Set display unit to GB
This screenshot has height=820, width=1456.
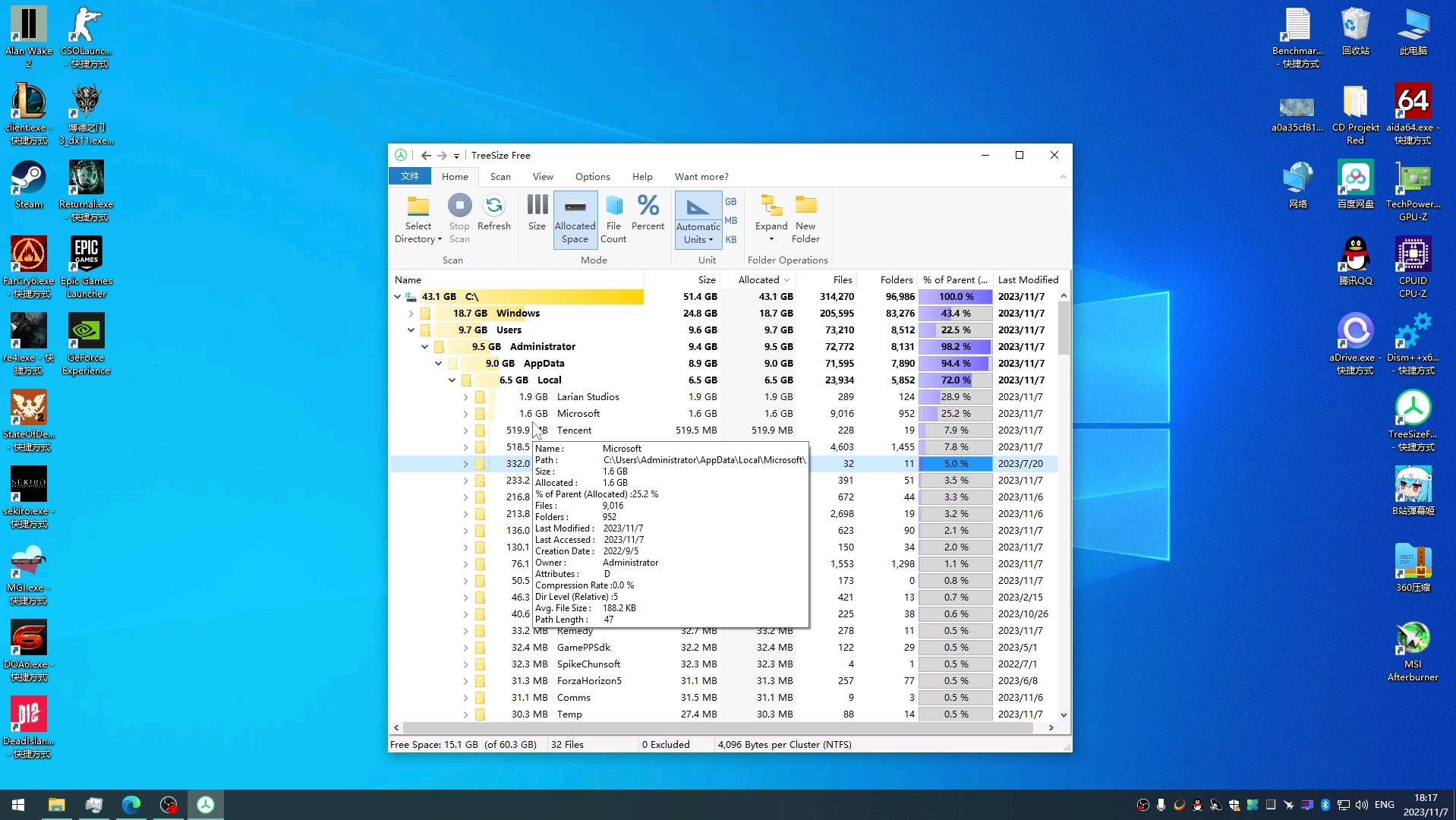[730, 202]
